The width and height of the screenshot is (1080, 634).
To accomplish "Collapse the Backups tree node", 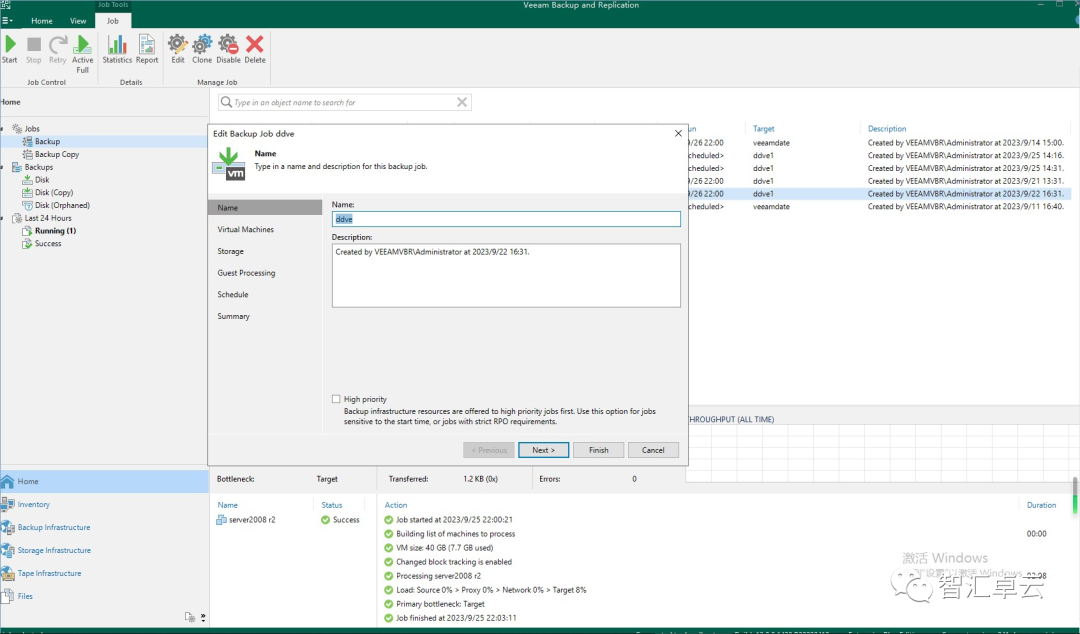I will tap(4, 167).
